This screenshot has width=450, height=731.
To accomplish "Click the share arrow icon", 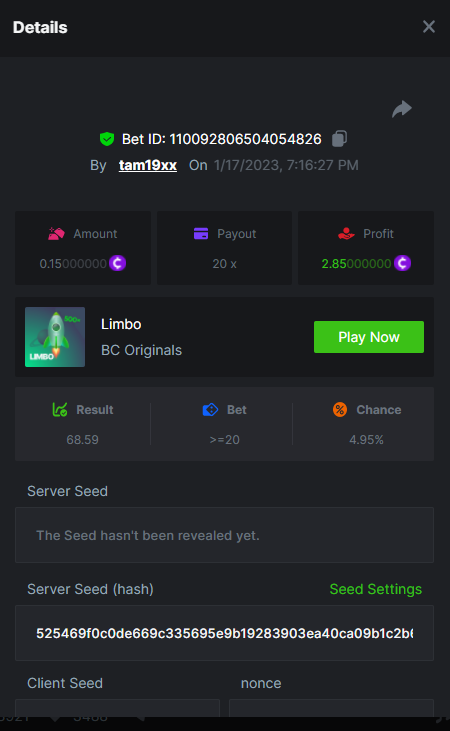I will pyautogui.click(x=402, y=109).
